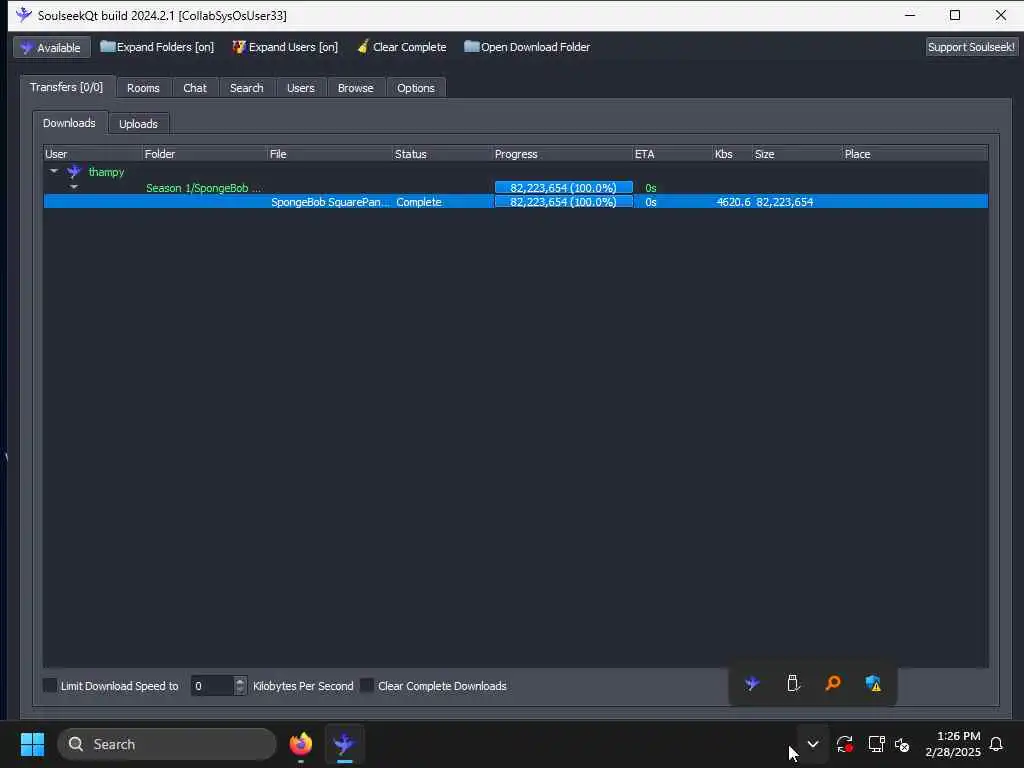Open the Options tab
This screenshot has width=1024, height=768.
click(x=415, y=88)
